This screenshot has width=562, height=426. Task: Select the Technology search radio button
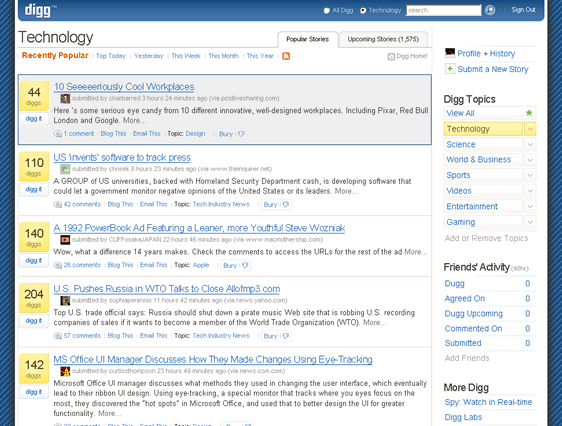[x=363, y=10]
